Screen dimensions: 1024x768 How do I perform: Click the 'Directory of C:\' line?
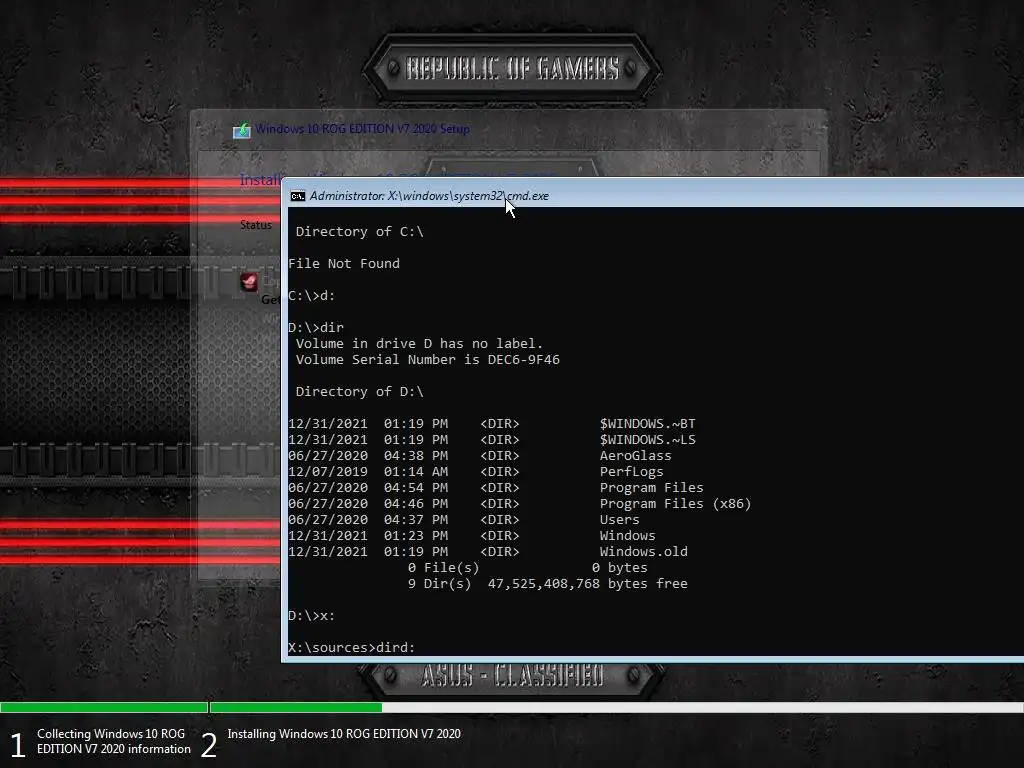coord(359,231)
